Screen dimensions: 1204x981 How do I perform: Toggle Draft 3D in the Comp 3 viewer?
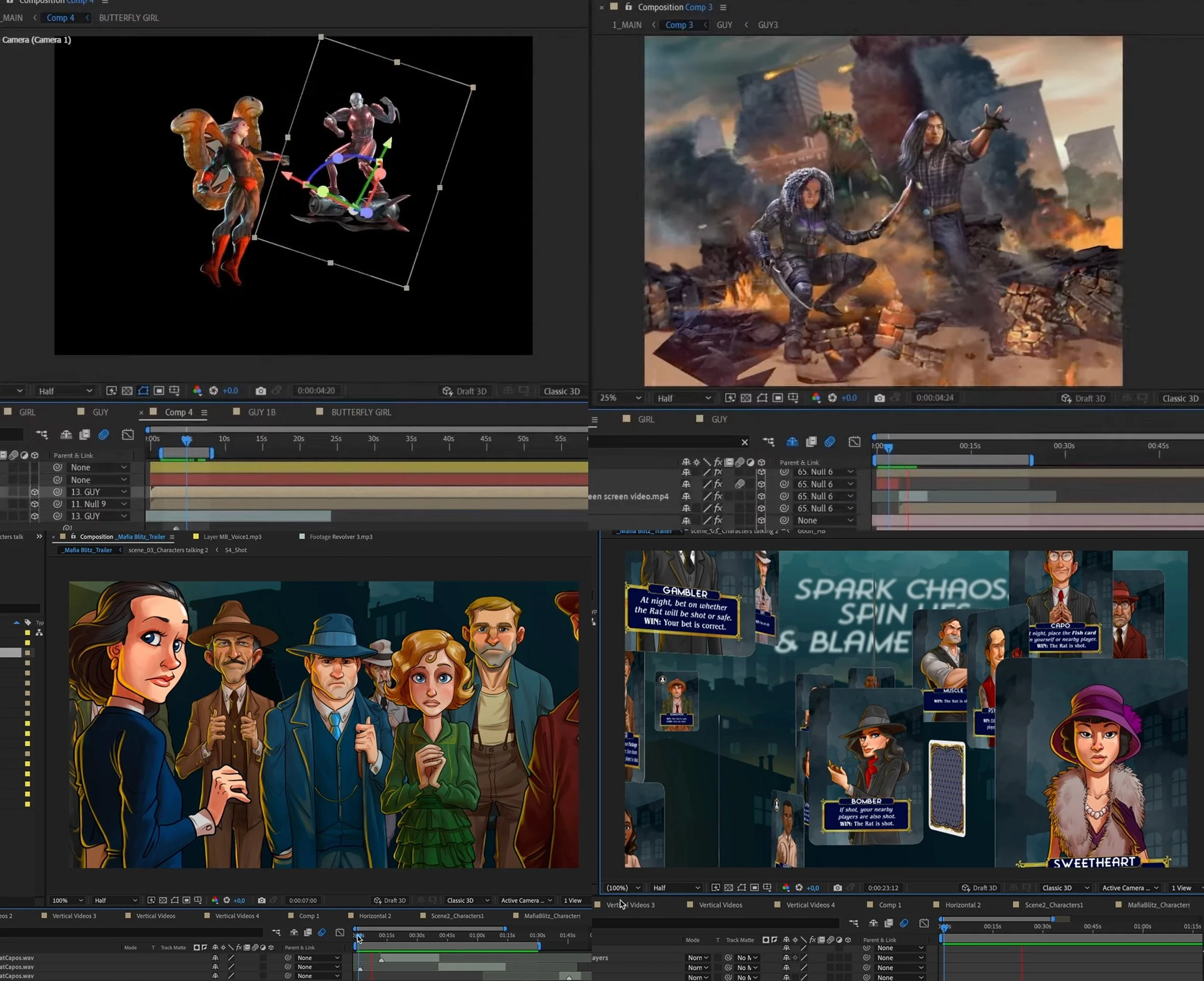point(1083,398)
